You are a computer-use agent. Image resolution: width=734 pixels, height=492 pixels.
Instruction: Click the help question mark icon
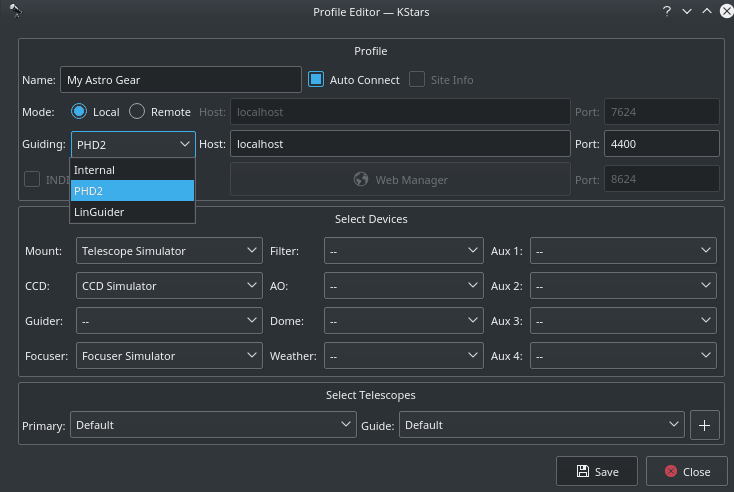pos(666,11)
